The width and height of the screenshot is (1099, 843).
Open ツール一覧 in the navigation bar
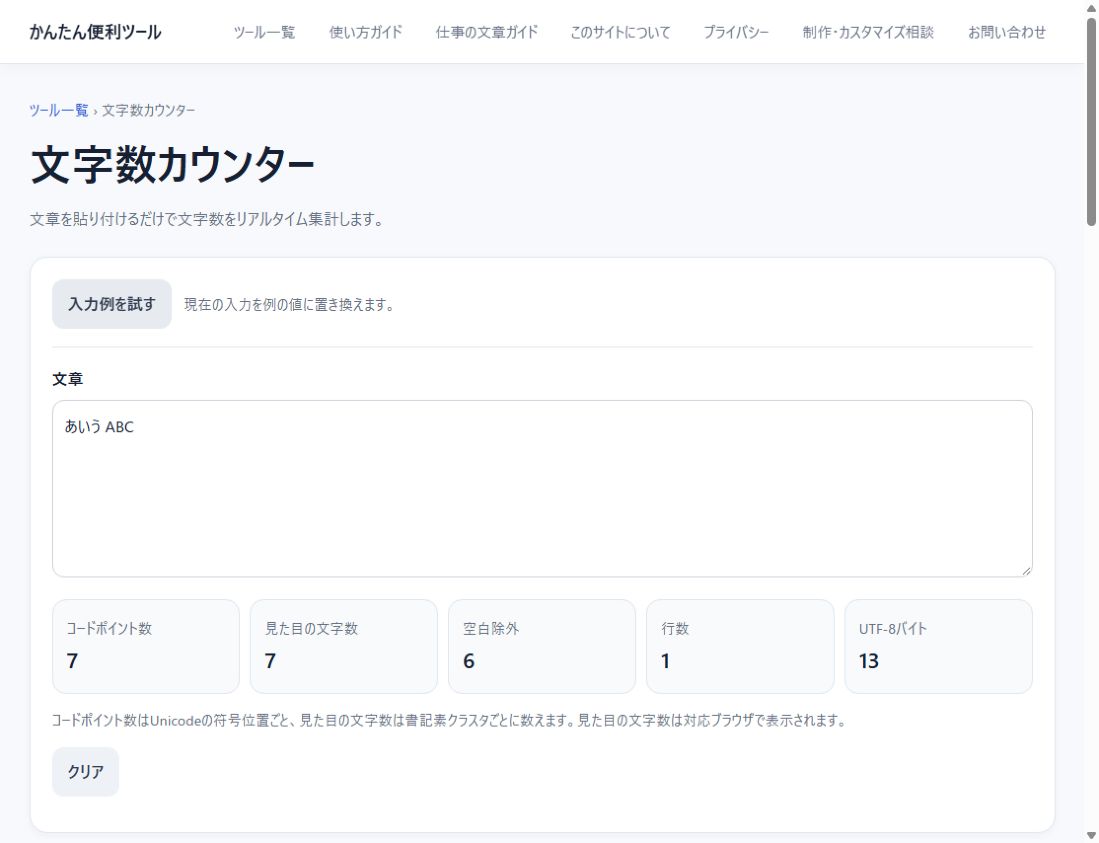click(x=264, y=32)
